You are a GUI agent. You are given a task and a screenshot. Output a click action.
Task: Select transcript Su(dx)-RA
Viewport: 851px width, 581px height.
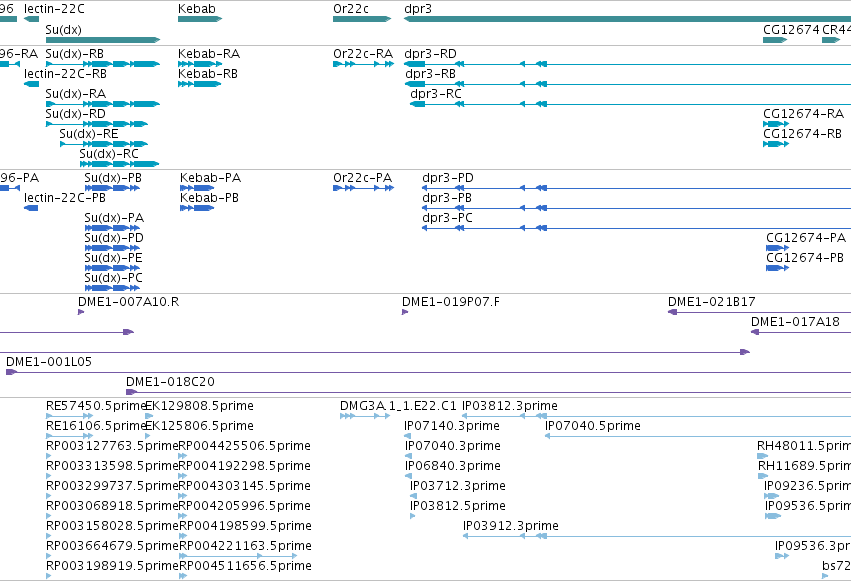click(103, 104)
